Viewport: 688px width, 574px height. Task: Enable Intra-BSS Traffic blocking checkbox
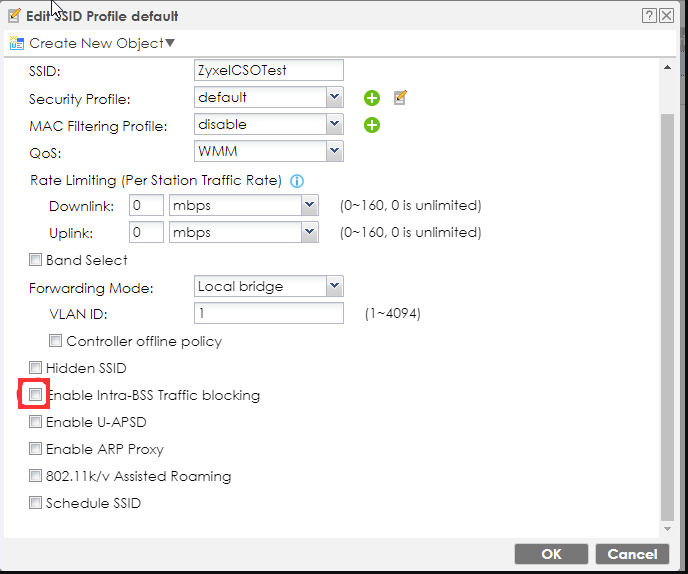[x=36, y=395]
